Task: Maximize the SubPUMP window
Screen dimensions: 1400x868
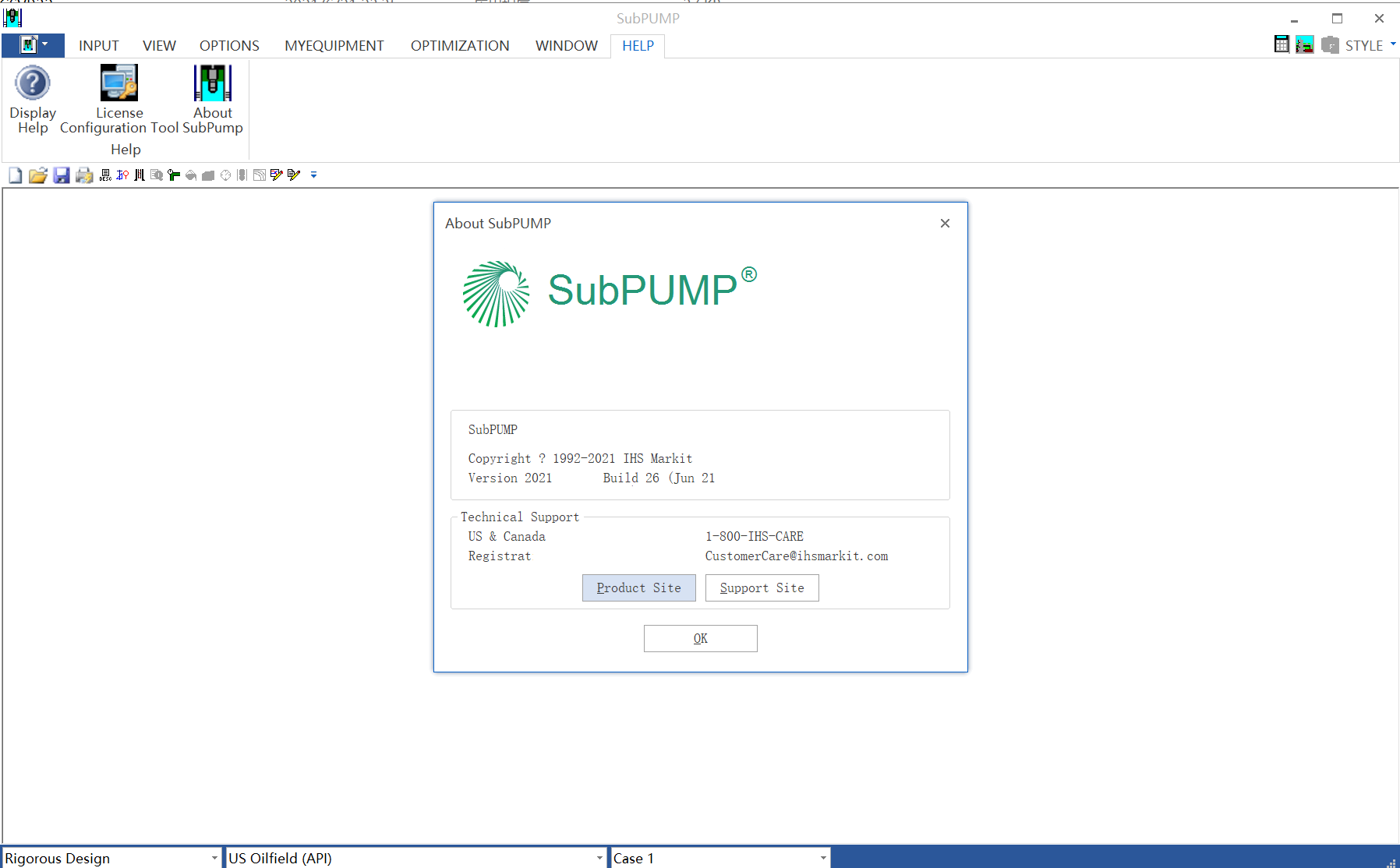Action: pos(1337,19)
